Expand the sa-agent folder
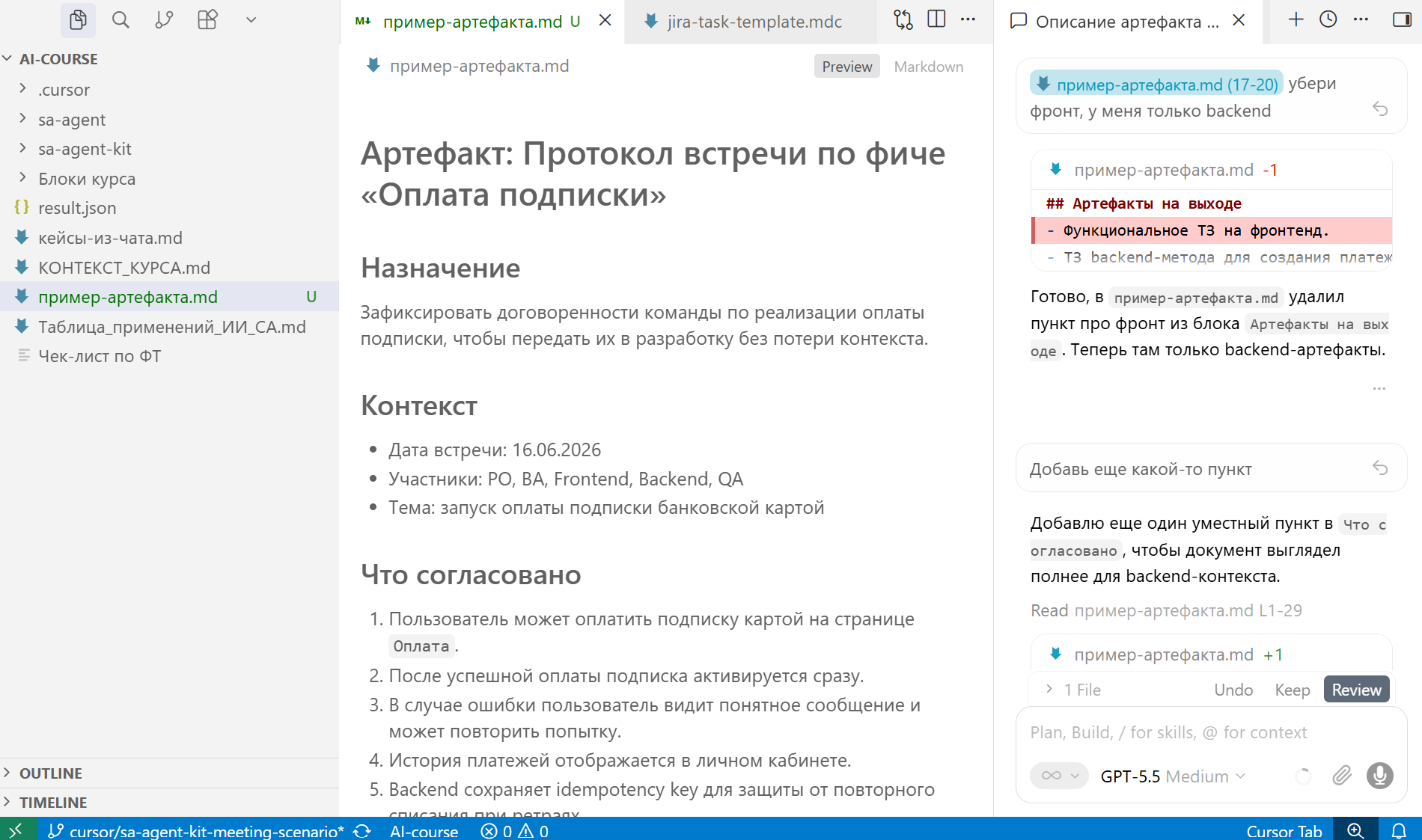Viewport: 1422px width, 840px height. click(169, 120)
